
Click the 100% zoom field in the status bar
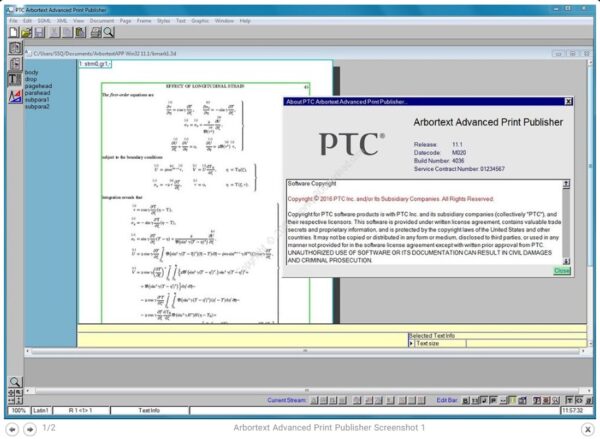pos(19,410)
